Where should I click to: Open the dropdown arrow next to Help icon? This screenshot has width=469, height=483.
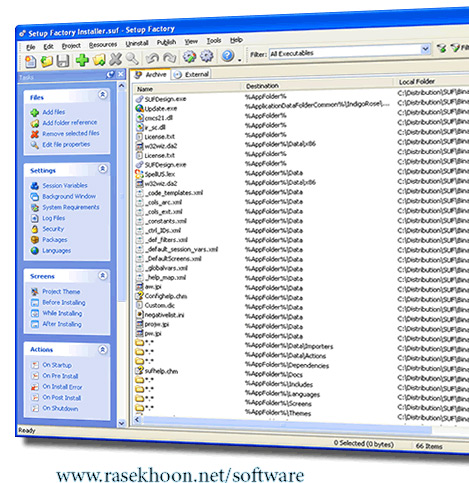[x=240, y=60]
